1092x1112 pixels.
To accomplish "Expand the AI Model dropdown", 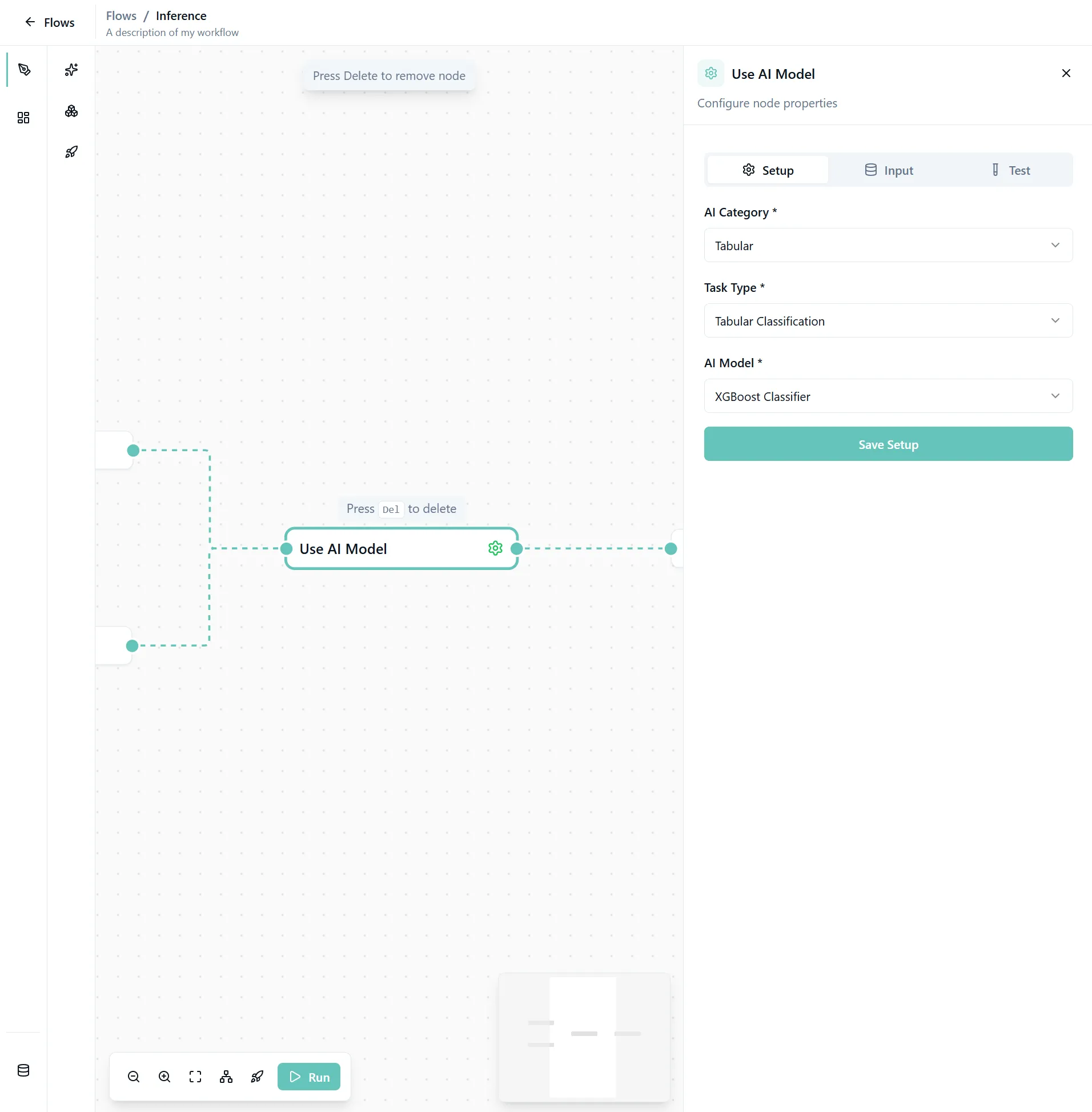I will click(888, 396).
